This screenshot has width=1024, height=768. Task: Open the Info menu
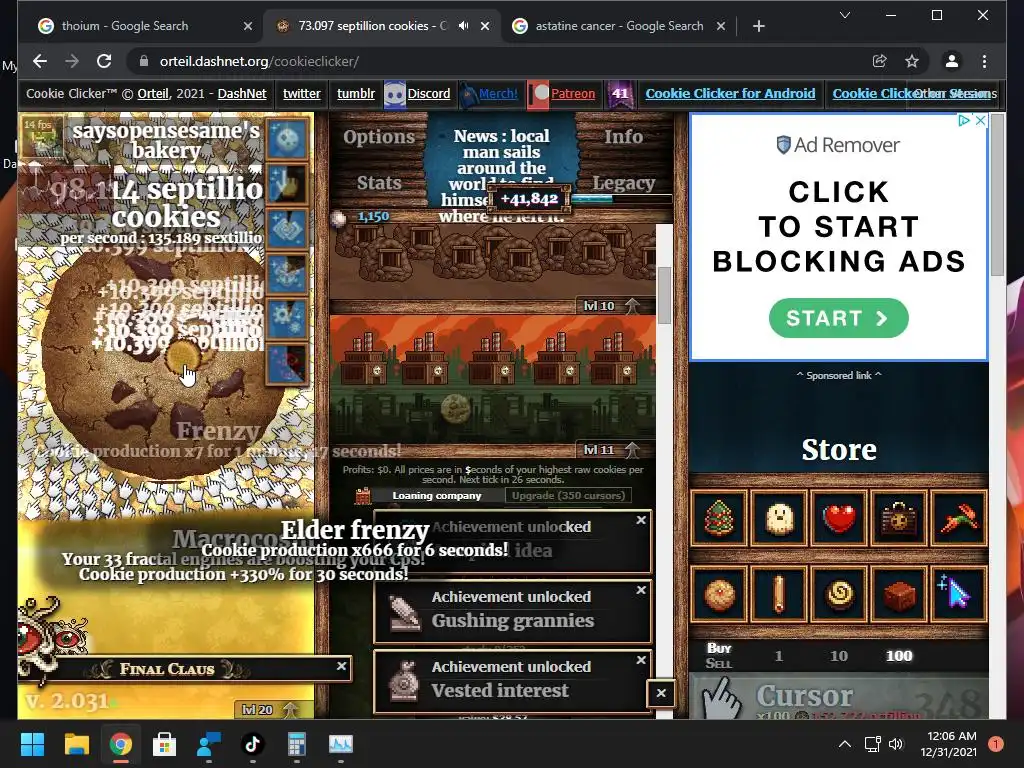point(623,136)
